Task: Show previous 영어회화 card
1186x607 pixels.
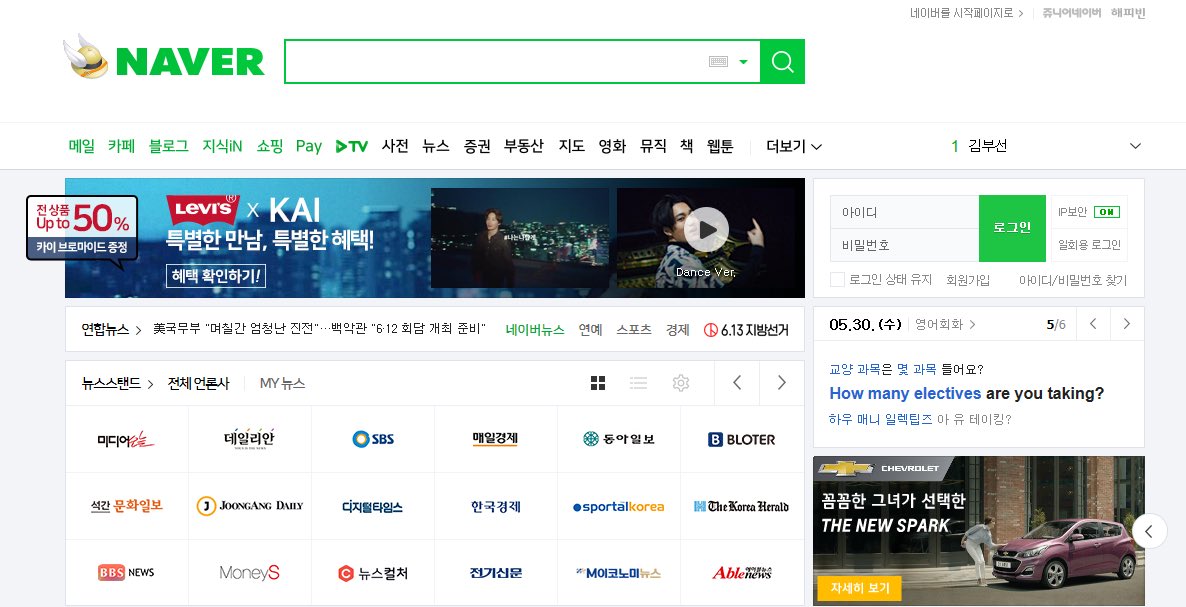Action: (x=1093, y=324)
